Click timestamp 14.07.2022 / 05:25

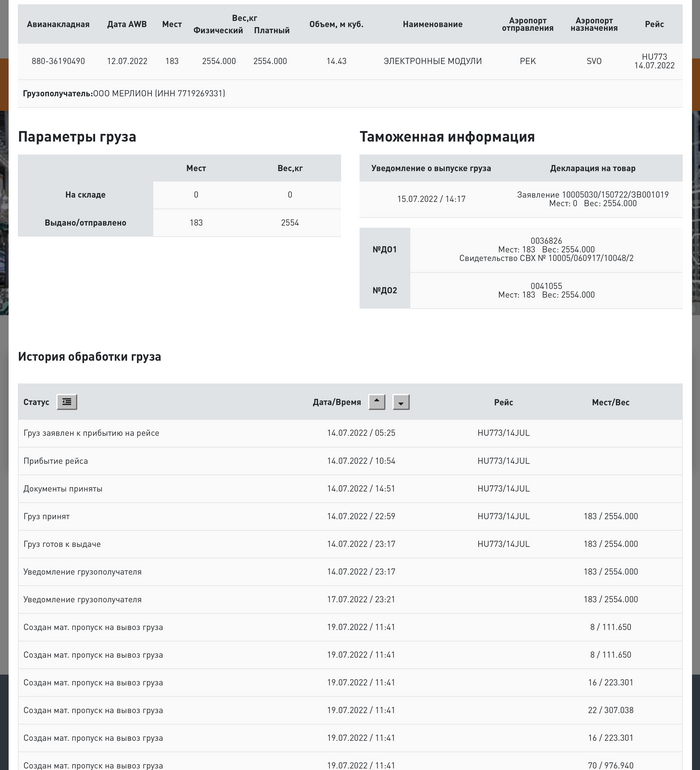click(x=361, y=433)
